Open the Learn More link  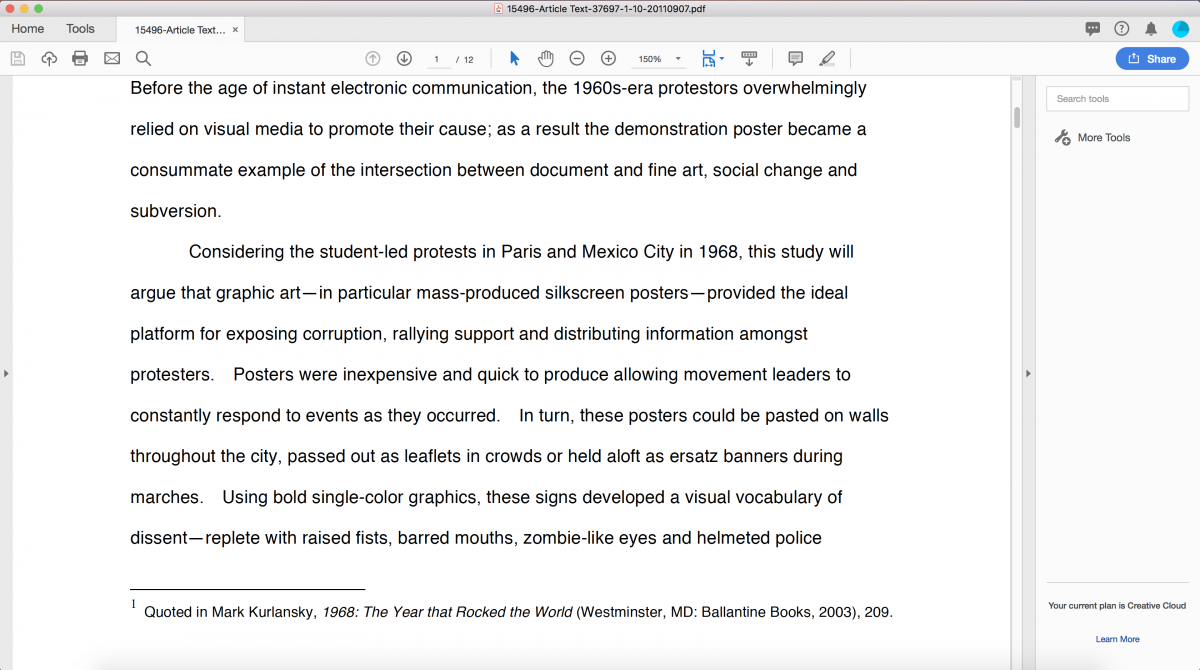1117,639
